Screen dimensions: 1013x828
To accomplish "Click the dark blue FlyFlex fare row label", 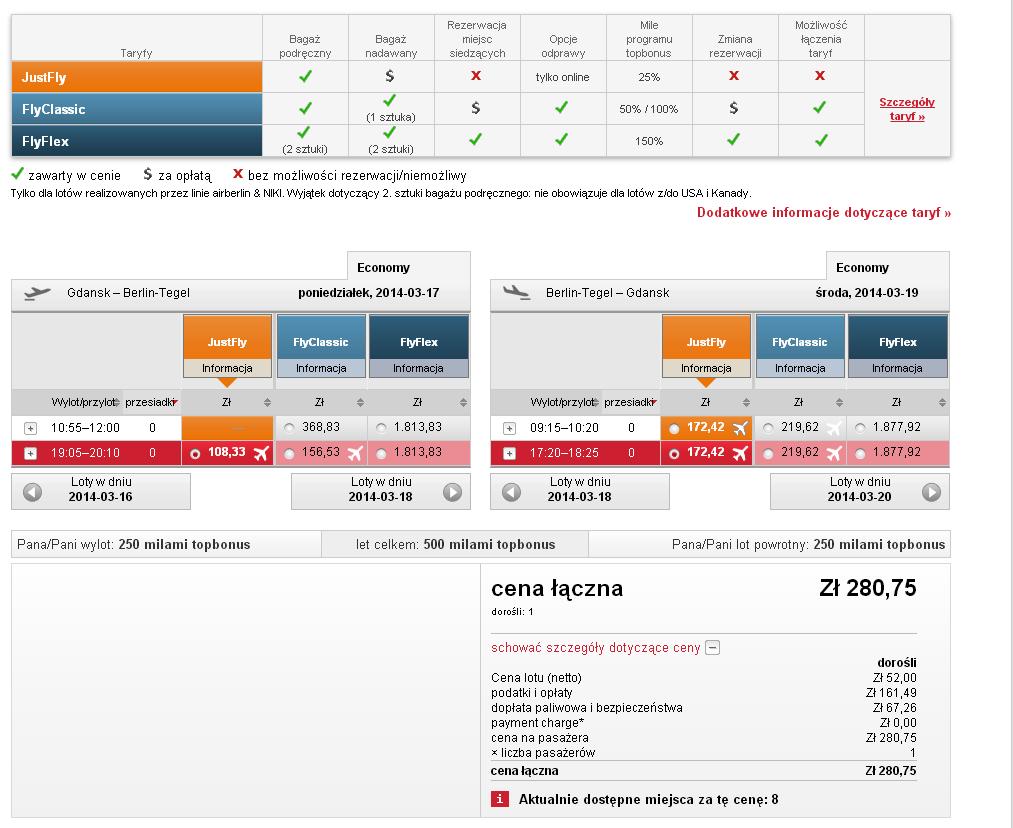I will pos(137,141).
